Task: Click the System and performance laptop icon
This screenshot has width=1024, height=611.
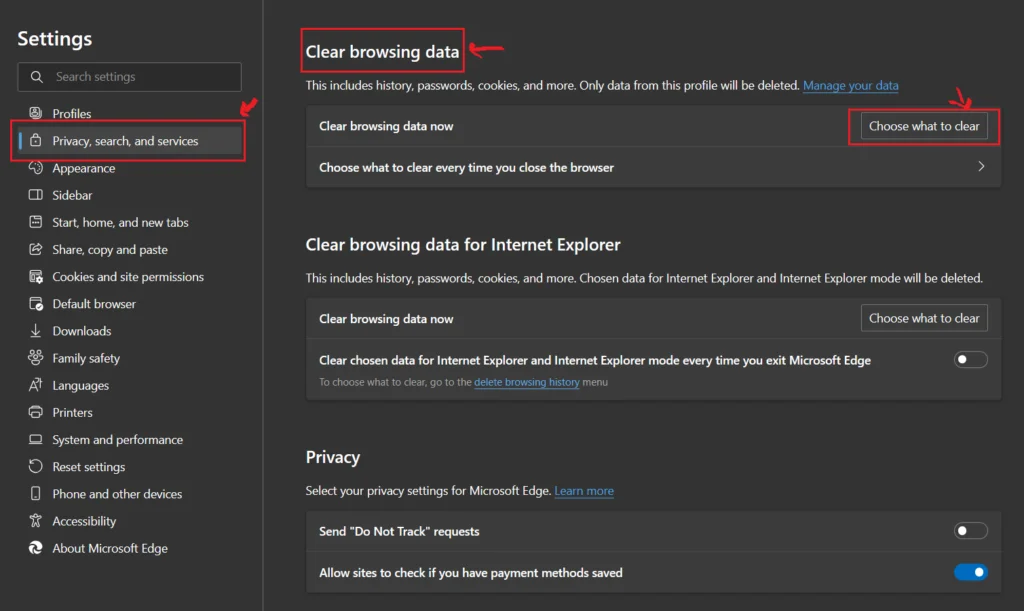Action: click(36, 439)
